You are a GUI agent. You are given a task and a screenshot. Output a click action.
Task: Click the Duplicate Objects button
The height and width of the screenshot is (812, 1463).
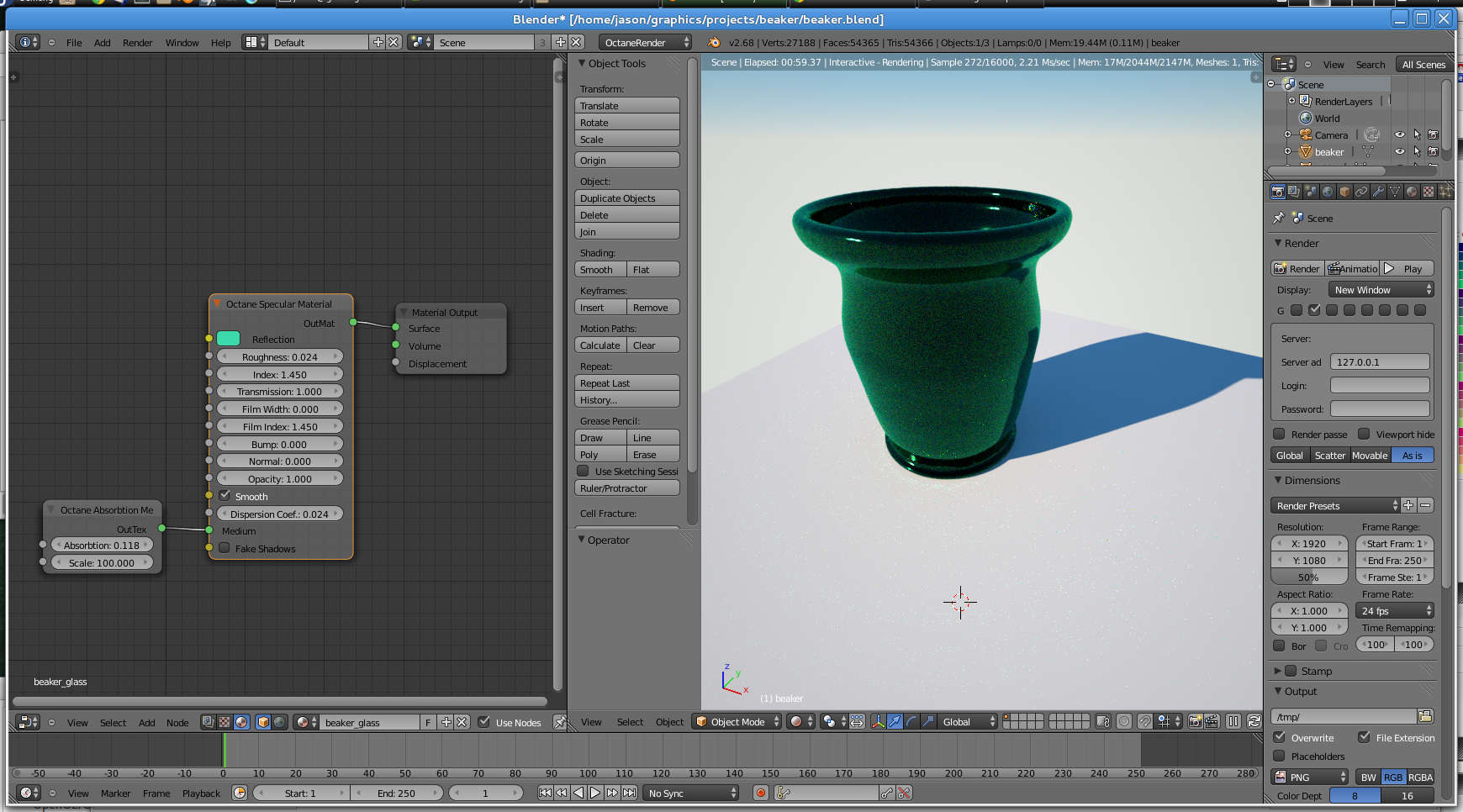click(x=627, y=198)
